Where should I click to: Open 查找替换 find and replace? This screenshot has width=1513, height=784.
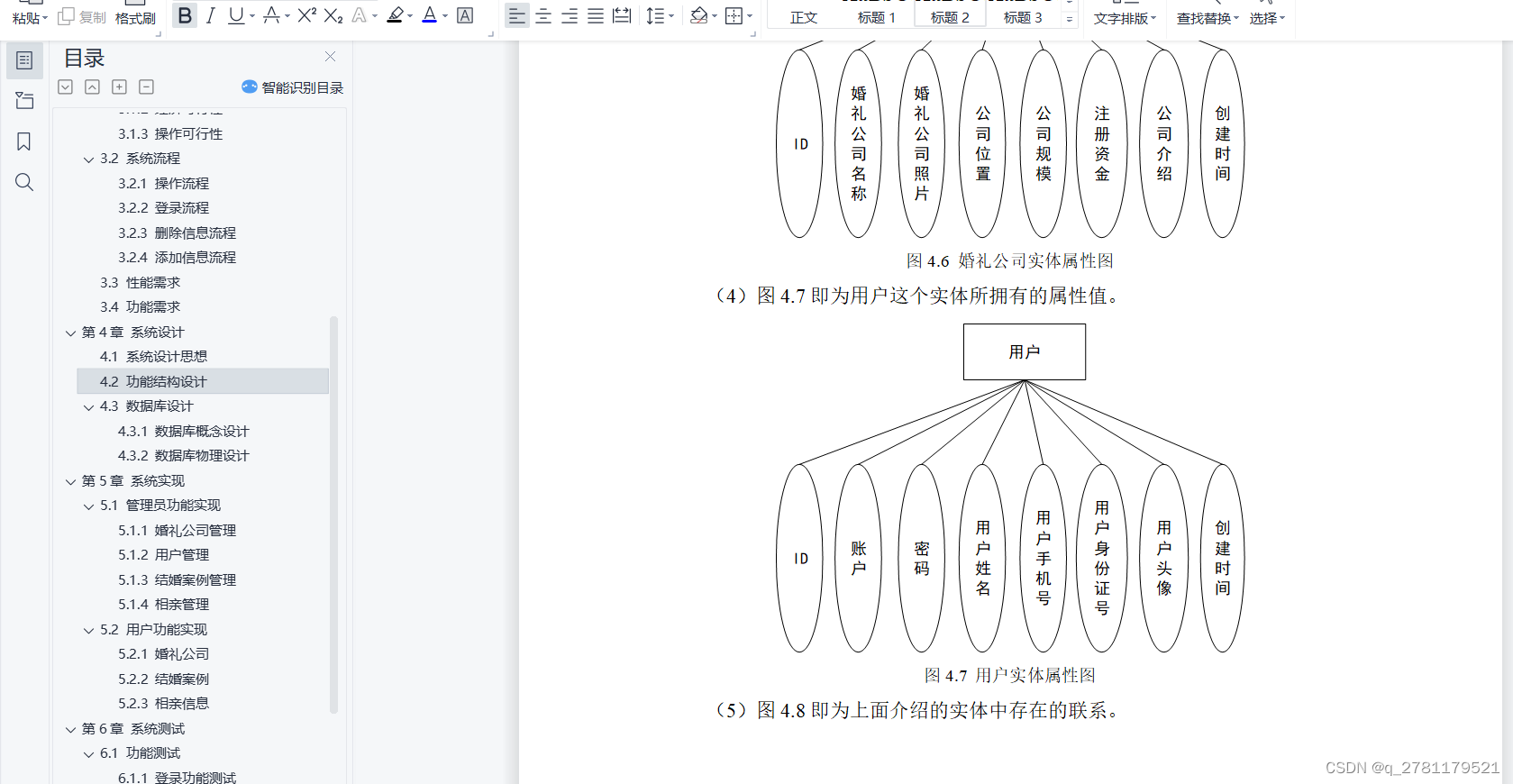[x=1208, y=18]
